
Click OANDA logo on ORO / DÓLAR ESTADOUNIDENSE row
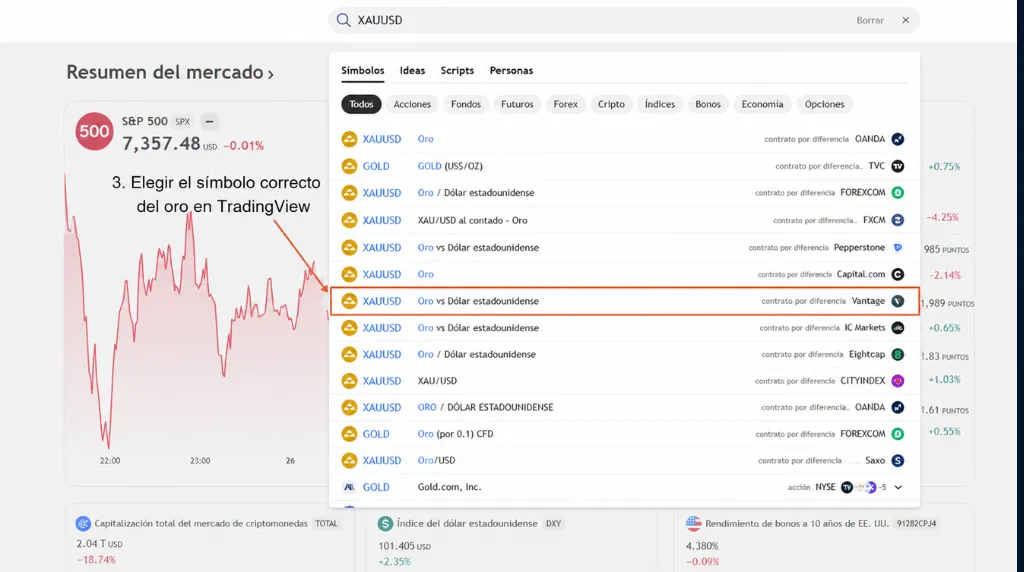pos(898,407)
